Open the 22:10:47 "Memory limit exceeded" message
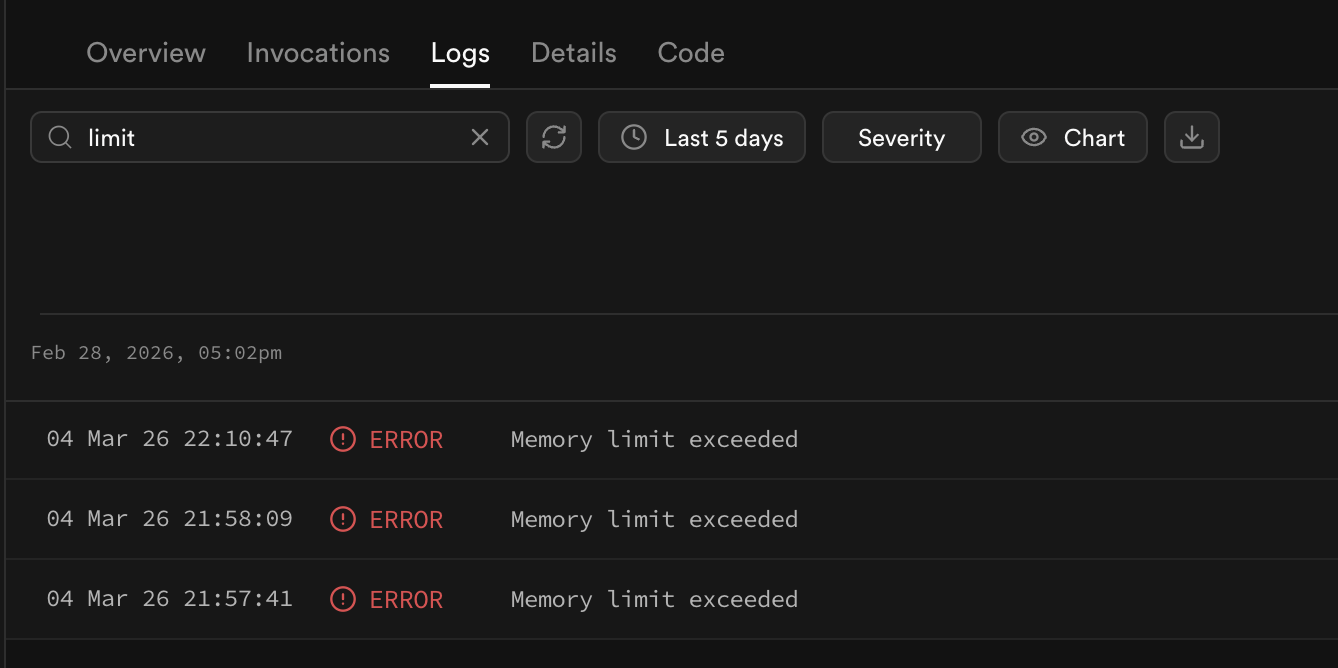The image size is (1338, 668). click(x=654, y=439)
